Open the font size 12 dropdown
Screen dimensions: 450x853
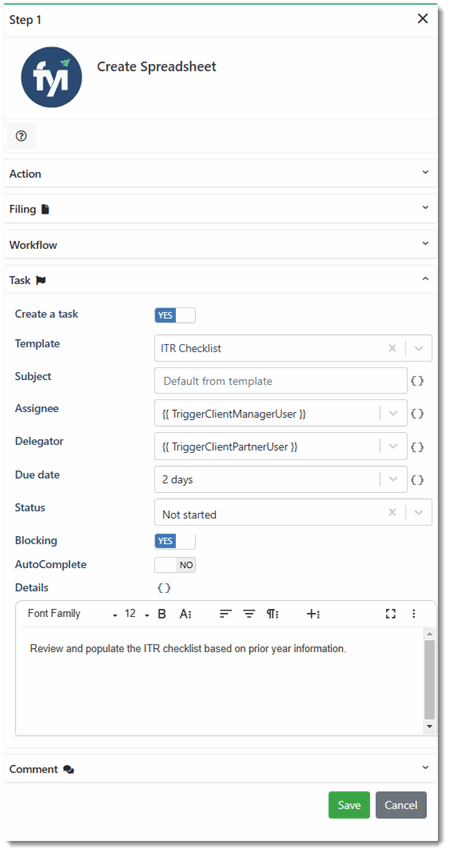pos(137,614)
